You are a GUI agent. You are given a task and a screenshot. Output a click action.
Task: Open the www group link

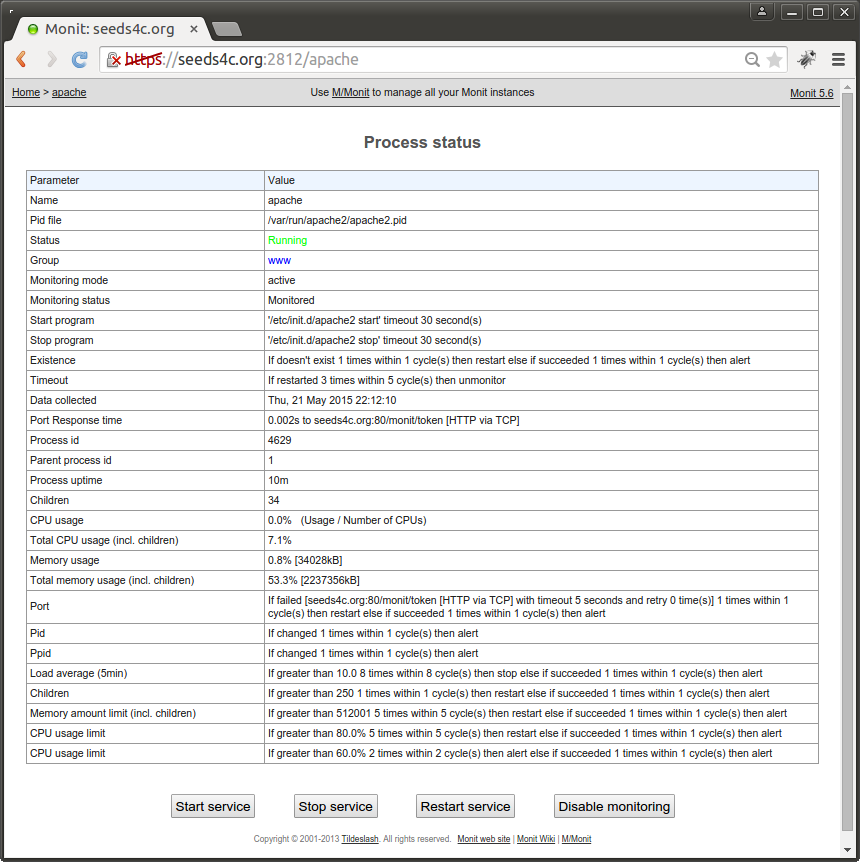tap(279, 260)
